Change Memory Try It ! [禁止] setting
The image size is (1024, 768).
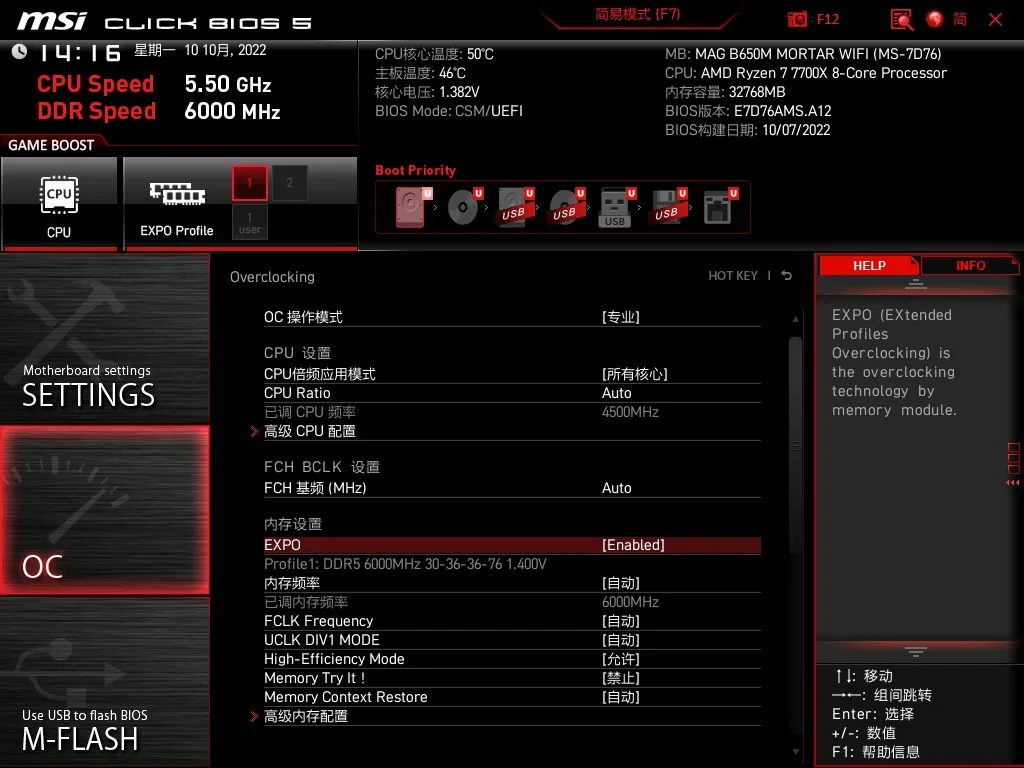[x=620, y=678]
